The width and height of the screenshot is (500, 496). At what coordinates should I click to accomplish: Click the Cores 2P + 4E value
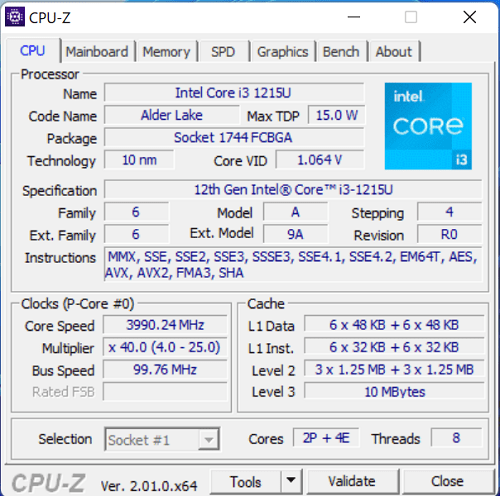point(326,438)
